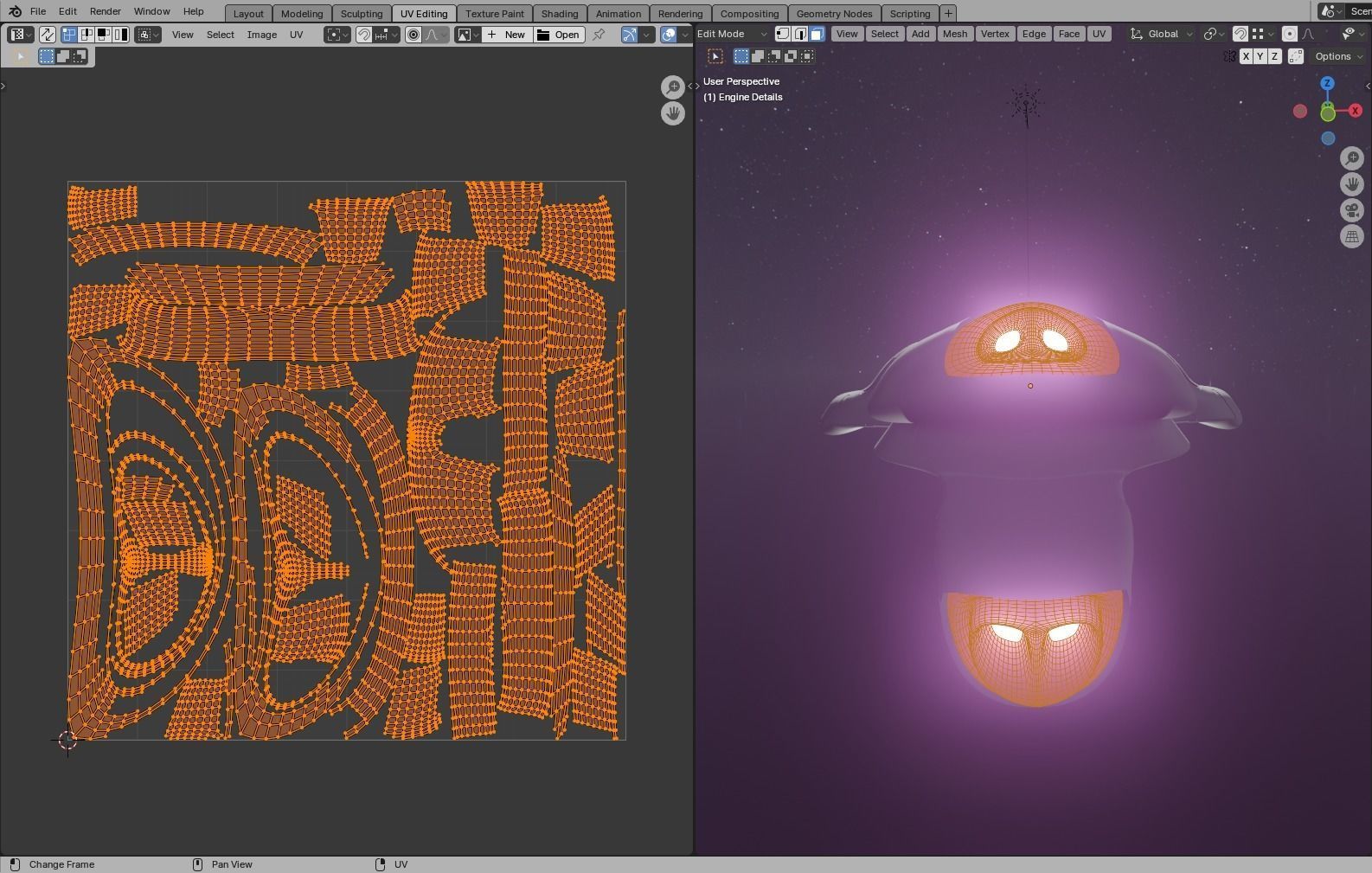
Task: Toggle proportional editing in 3D viewport
Action: (1290, 34)
